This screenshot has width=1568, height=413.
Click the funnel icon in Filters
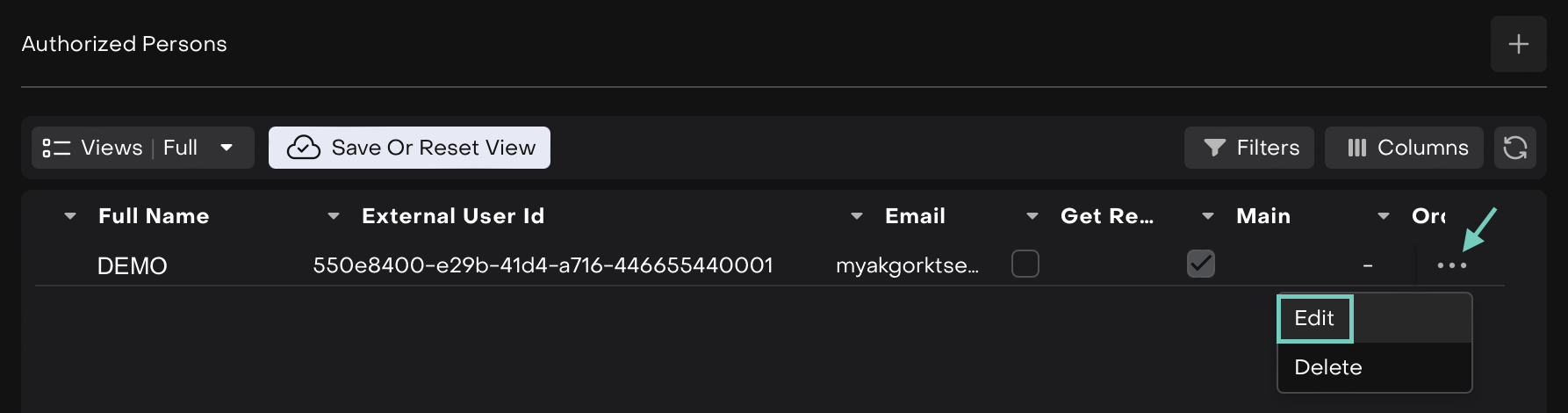coord(1214,148)
